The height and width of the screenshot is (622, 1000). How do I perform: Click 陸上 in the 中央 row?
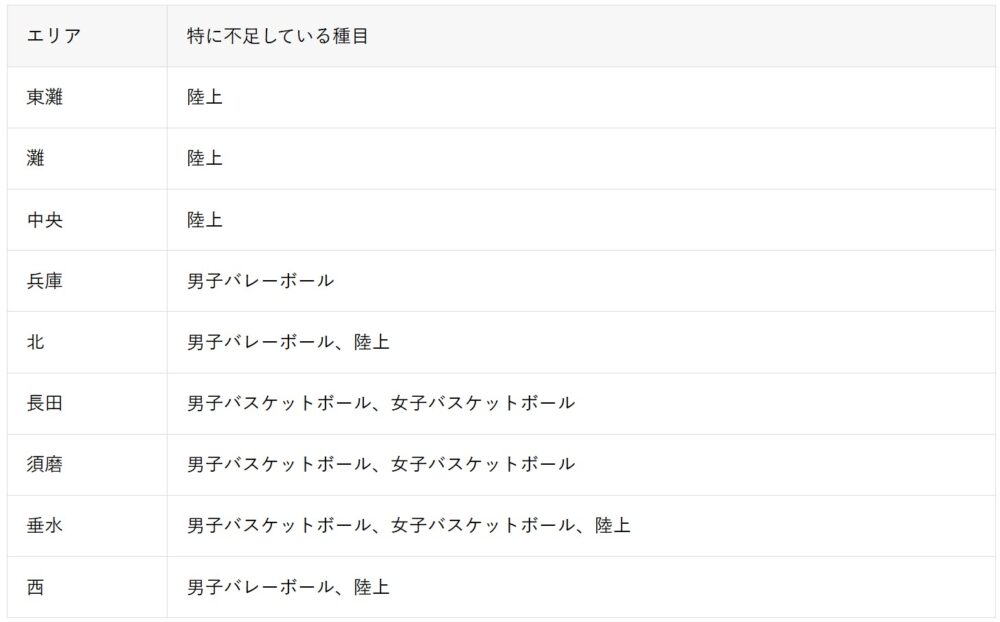tap(205, 220)
